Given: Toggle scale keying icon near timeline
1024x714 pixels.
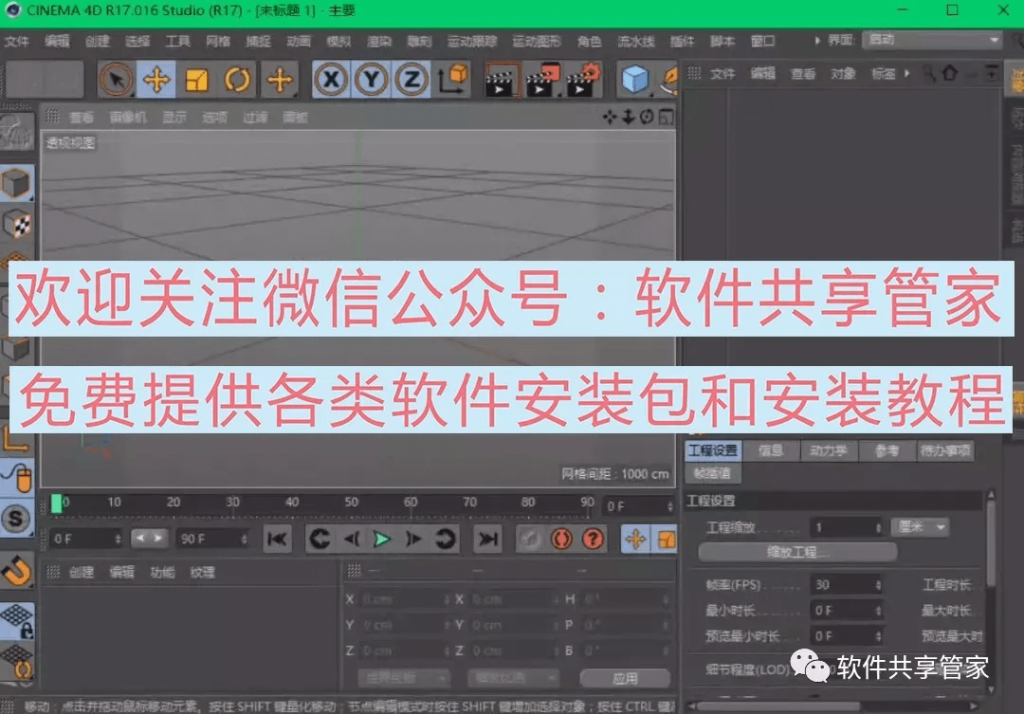Looking at the screenshot, I should (x=665, y=539).
